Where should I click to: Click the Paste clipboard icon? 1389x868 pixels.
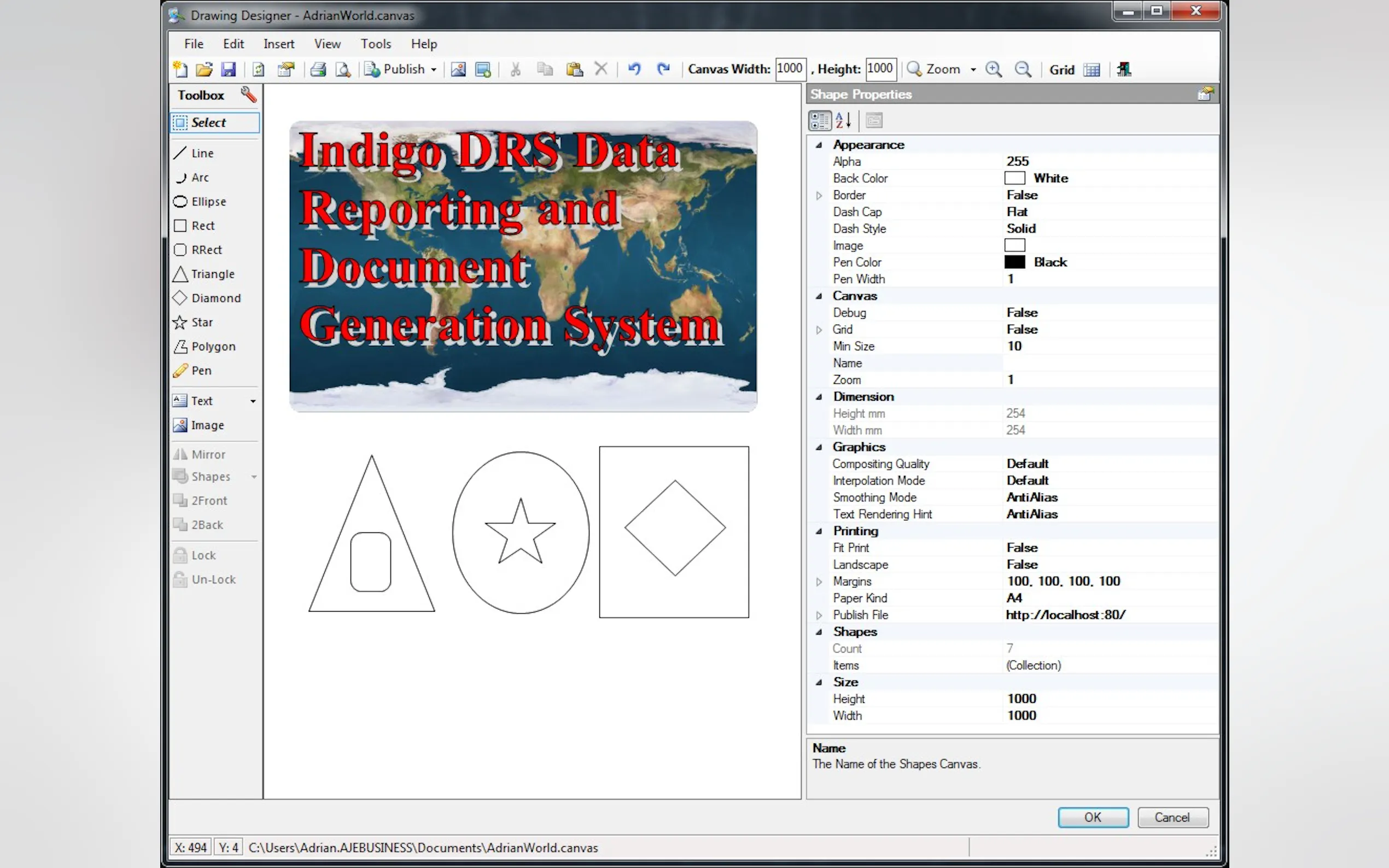click(x=574, y=69)
